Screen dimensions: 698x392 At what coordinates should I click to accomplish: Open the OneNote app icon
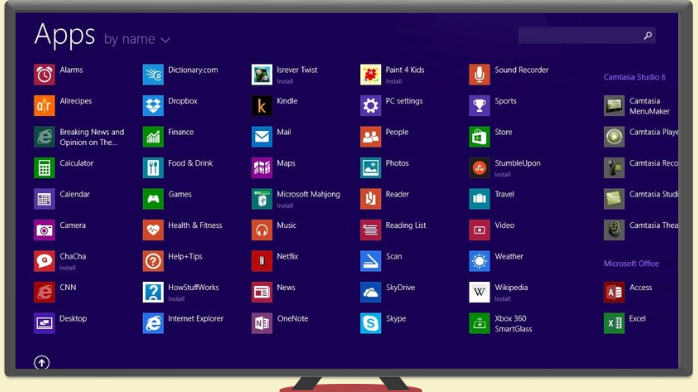click(x=262, y=323)
